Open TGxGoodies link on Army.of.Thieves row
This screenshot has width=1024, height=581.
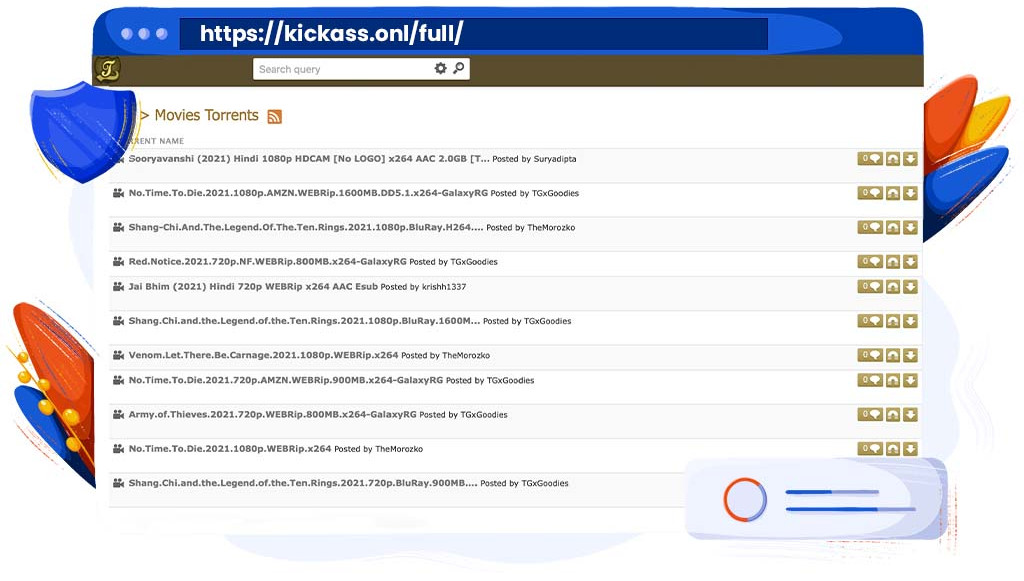tap(483, 415)
